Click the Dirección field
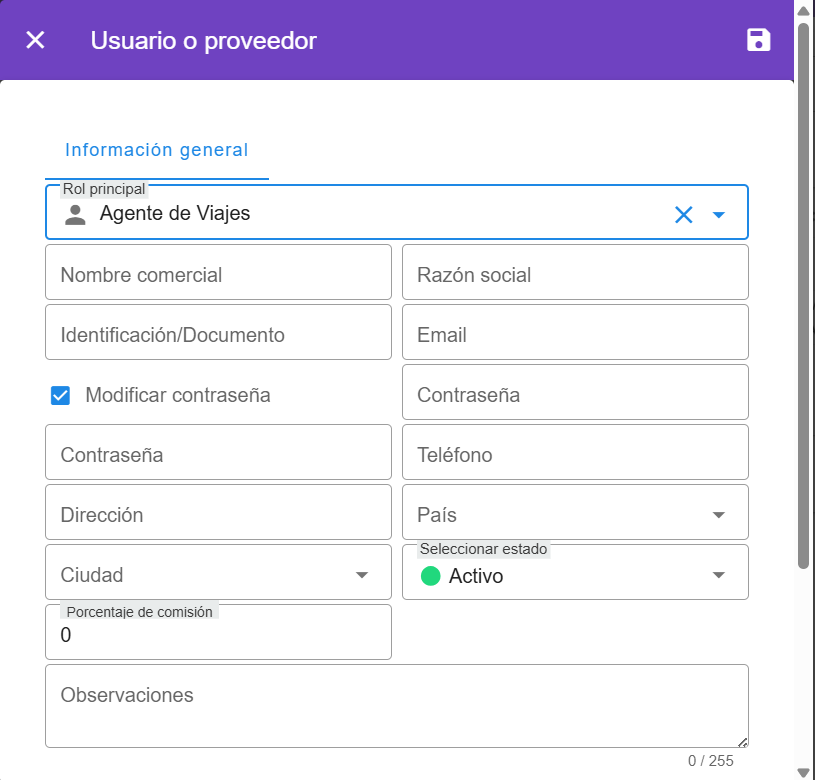Image resolution: width=815 pixels, height=780 pixels. coord(218,515)
